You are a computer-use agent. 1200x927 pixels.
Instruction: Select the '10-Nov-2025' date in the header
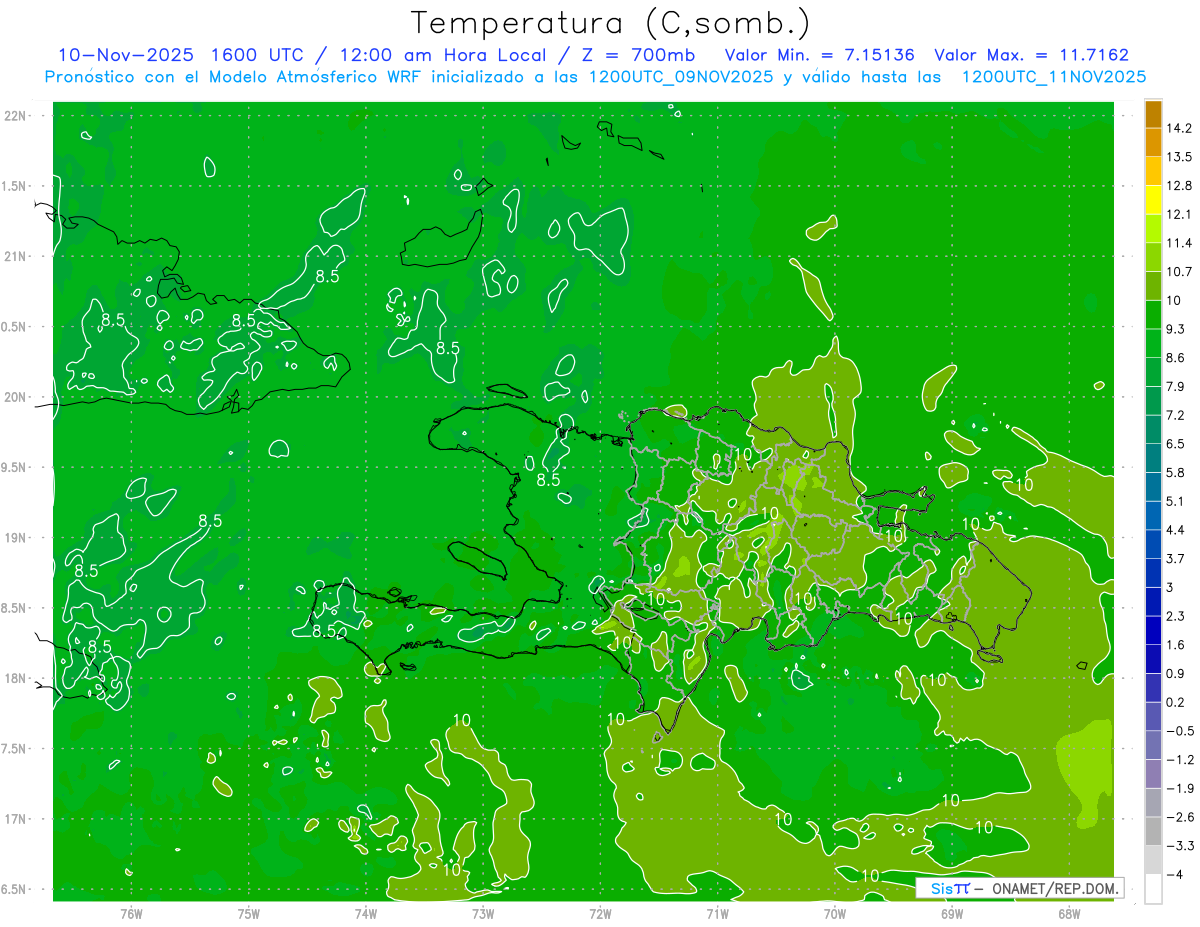125,55
